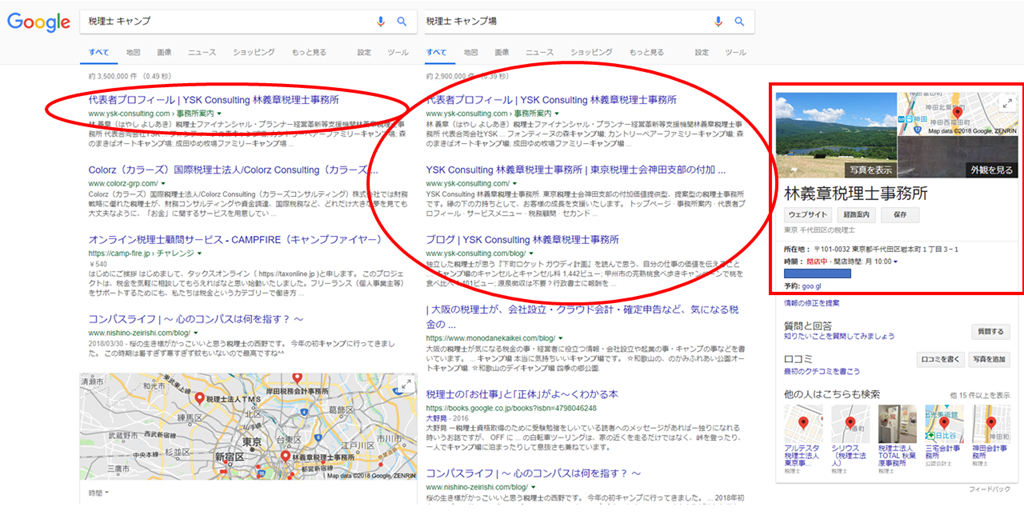Open もっと見る menu under 税理士 キャンプ場 search
Image resolution: width=1024 pixels, height=515 pixels.
pos(647,52)
